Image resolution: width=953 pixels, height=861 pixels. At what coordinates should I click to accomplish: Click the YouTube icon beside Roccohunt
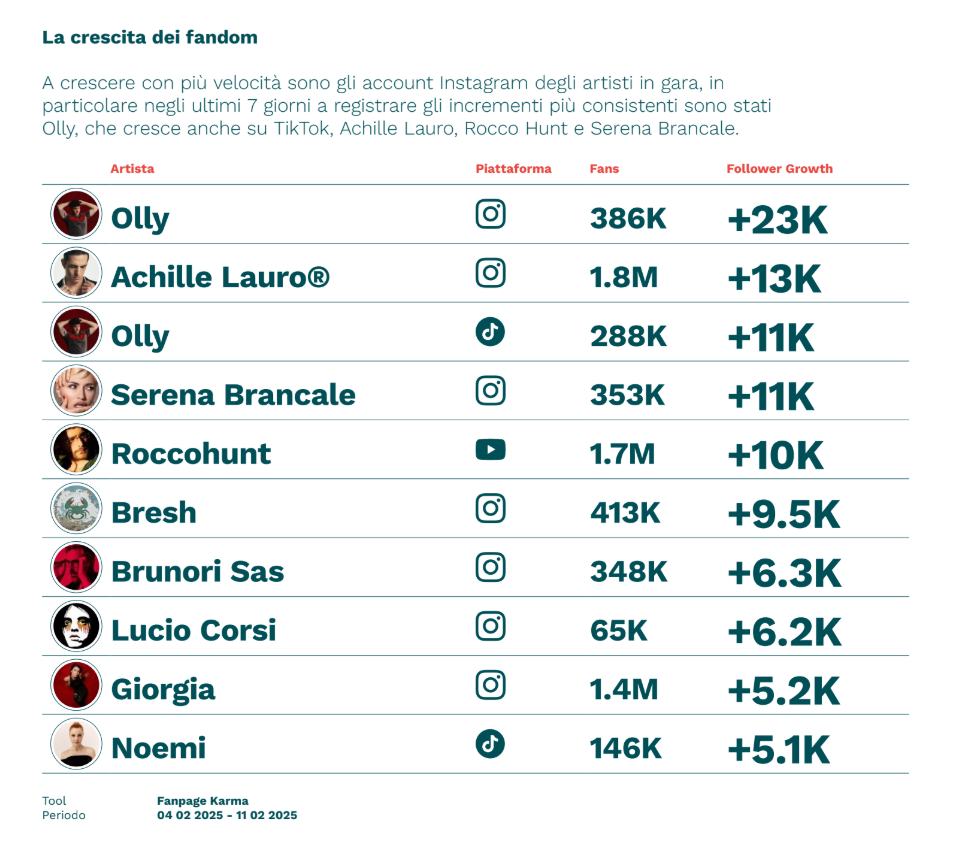490,450
